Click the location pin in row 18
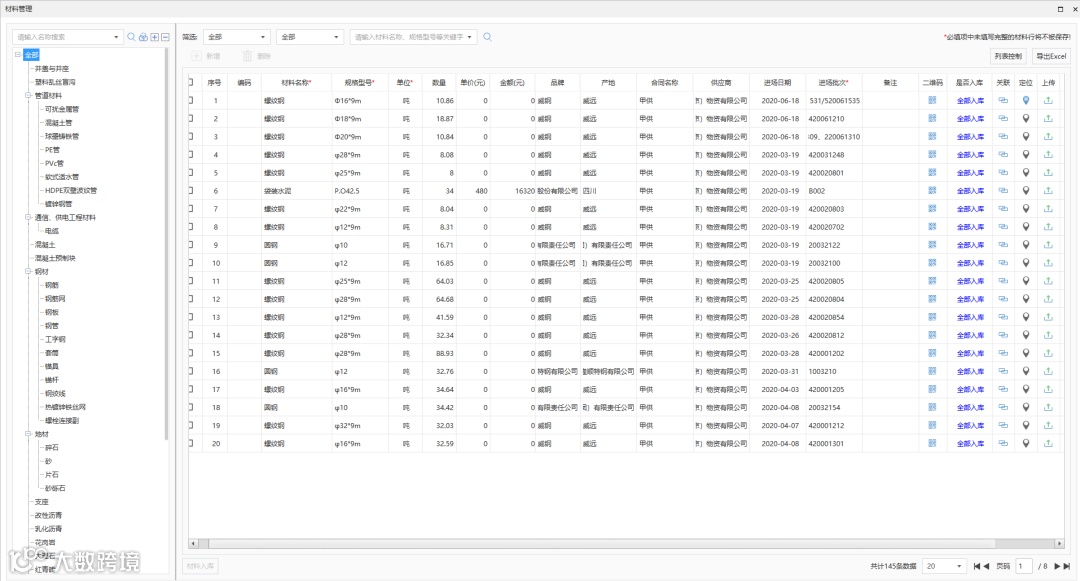The image size is (1080, 581). 1026,408
